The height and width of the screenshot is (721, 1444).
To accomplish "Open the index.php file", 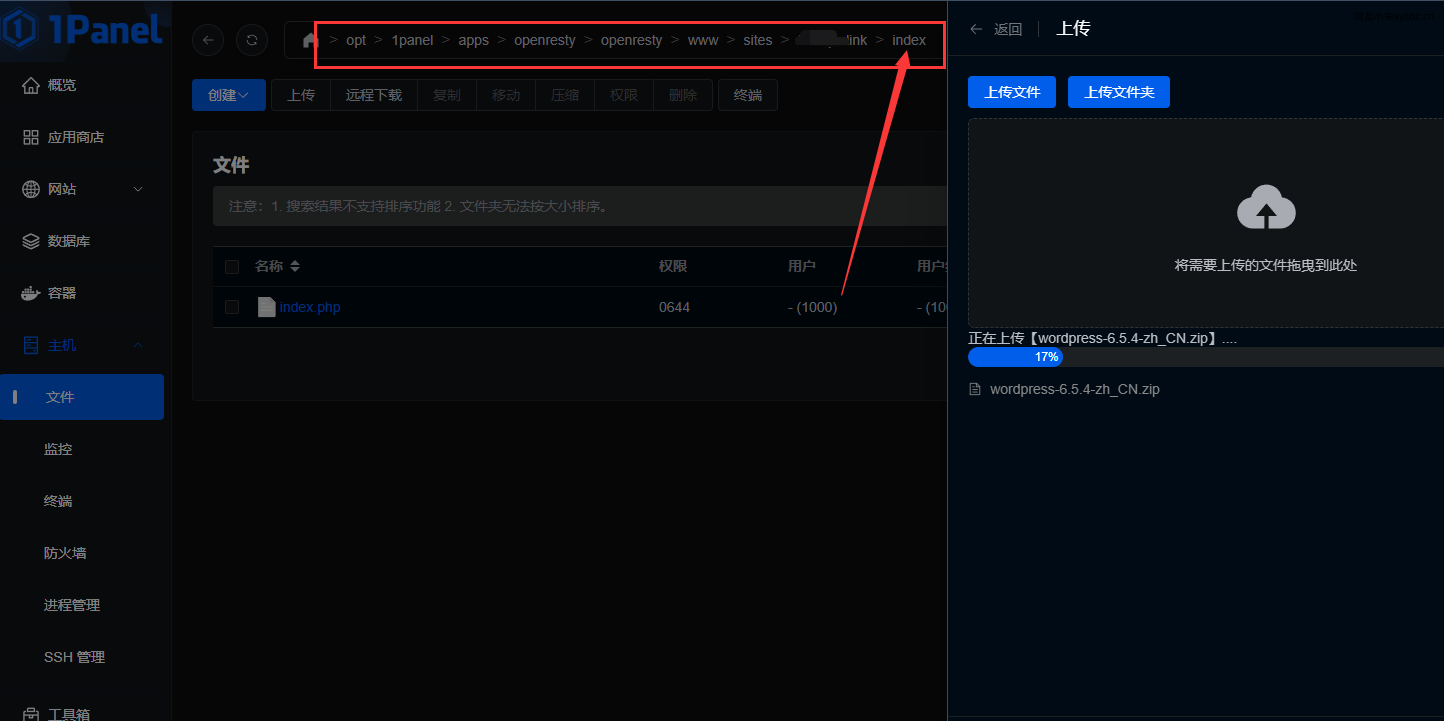I will (x=310, y=307).
